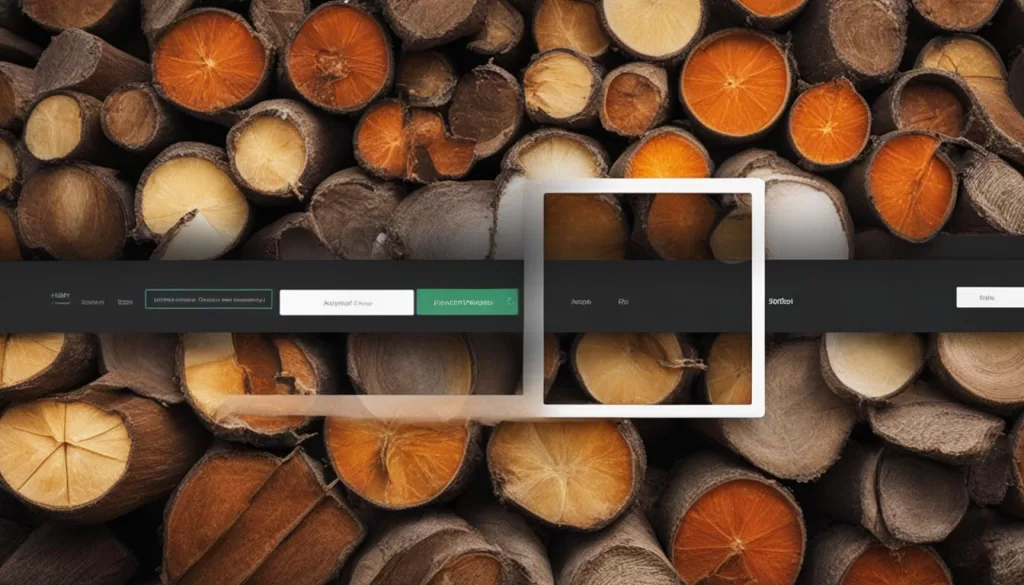Focus the green-outlined search field
The image size is (1024, 585).
208,299
